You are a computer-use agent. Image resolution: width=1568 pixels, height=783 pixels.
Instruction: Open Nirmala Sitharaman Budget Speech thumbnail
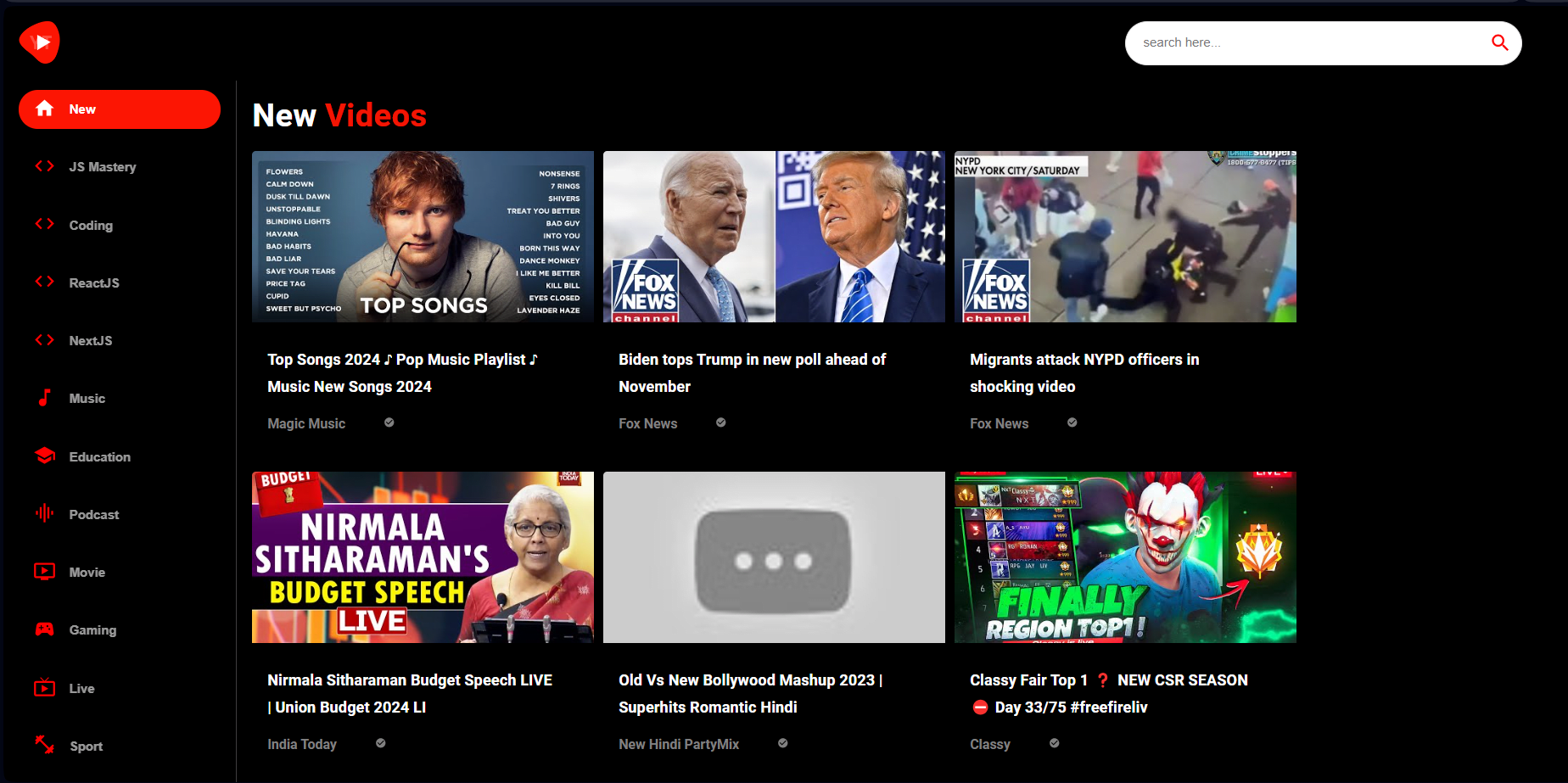point(423,557)
